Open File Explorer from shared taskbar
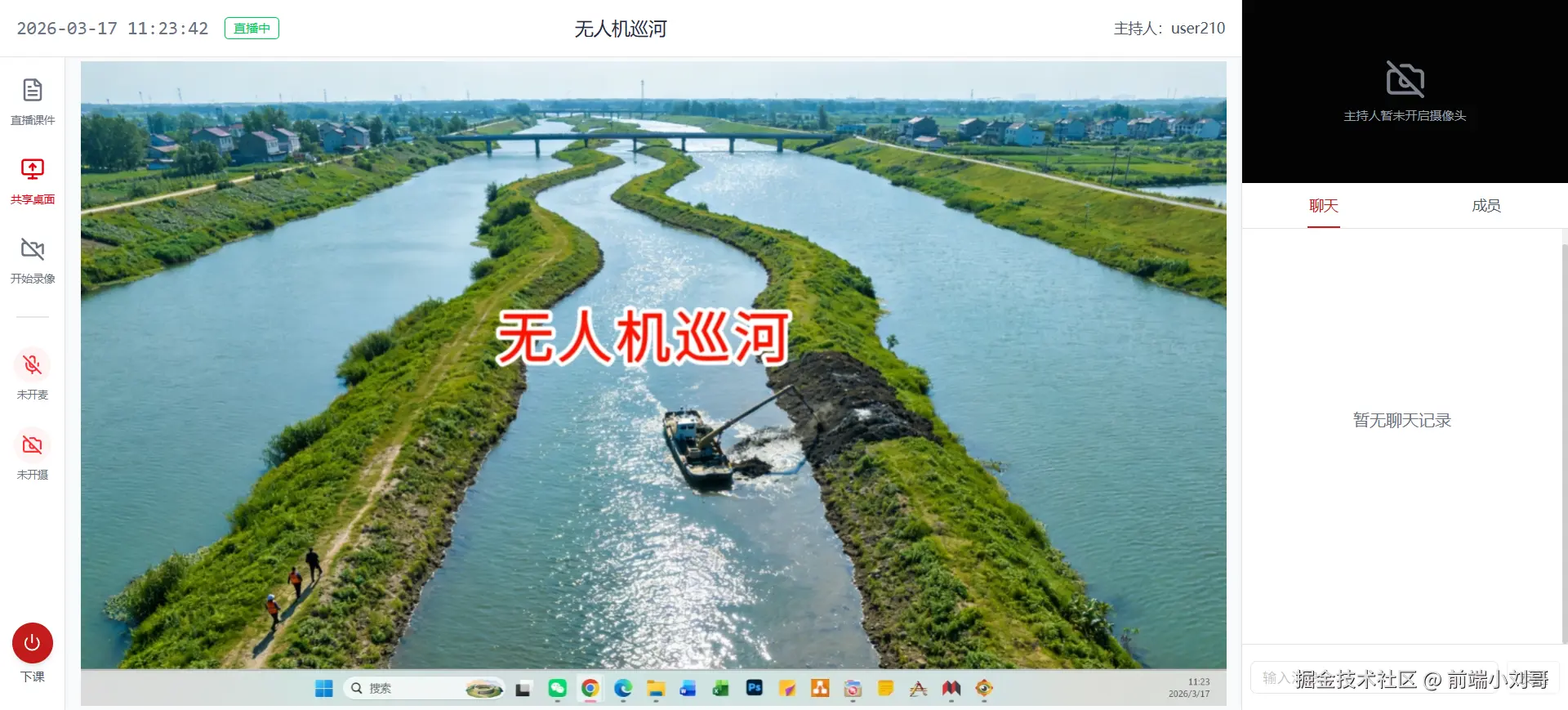This screenshot has height=710, width=1568. point(656,689)
